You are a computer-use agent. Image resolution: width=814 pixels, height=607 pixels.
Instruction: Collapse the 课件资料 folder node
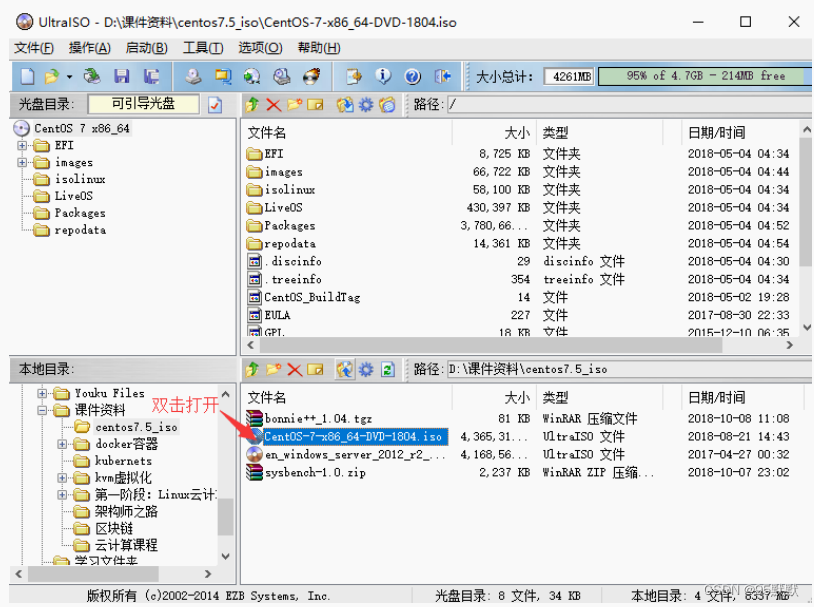click(x=42, y=410)
